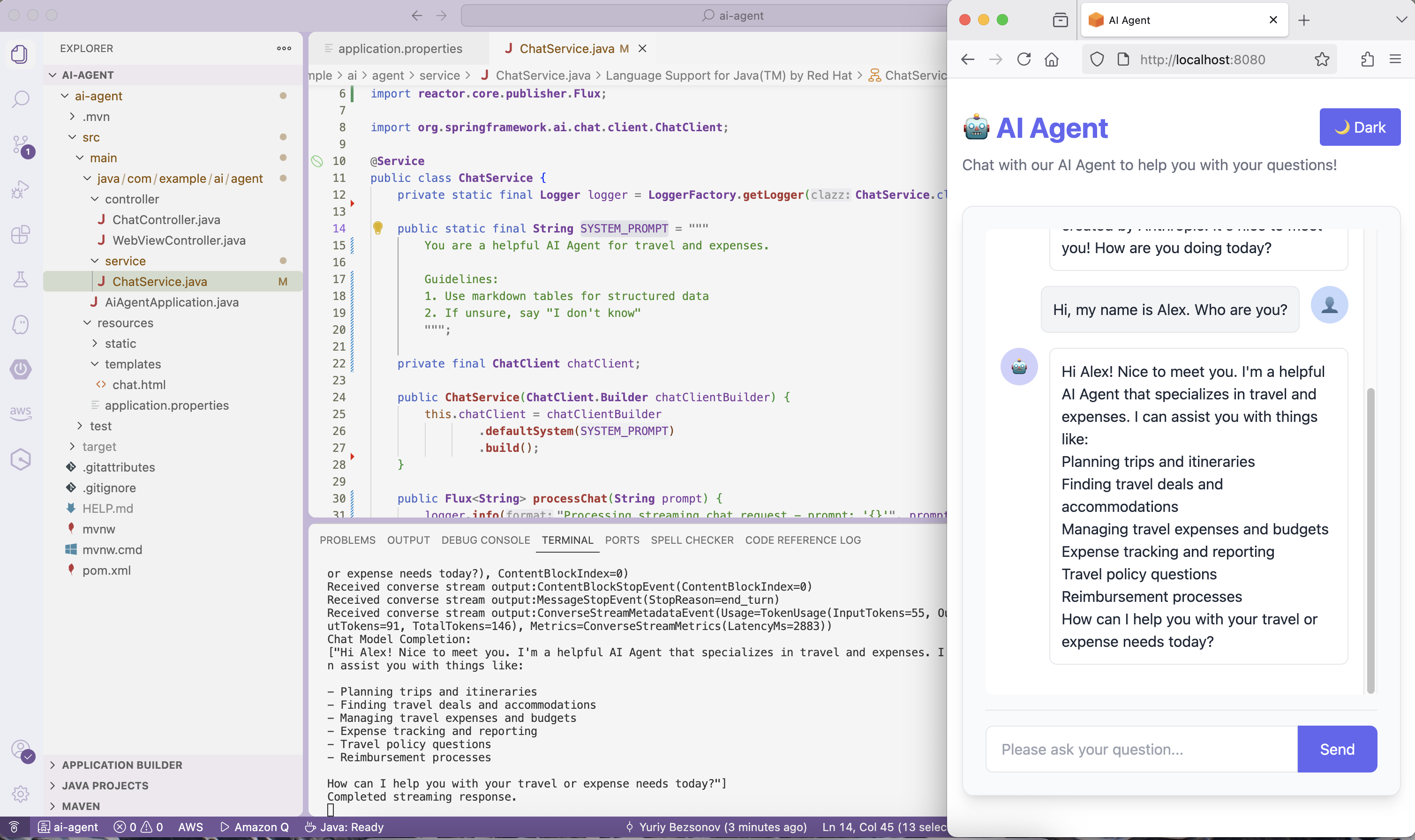Focus the question input field
The image size is (1415, 840).
[x=1141, y=749]
